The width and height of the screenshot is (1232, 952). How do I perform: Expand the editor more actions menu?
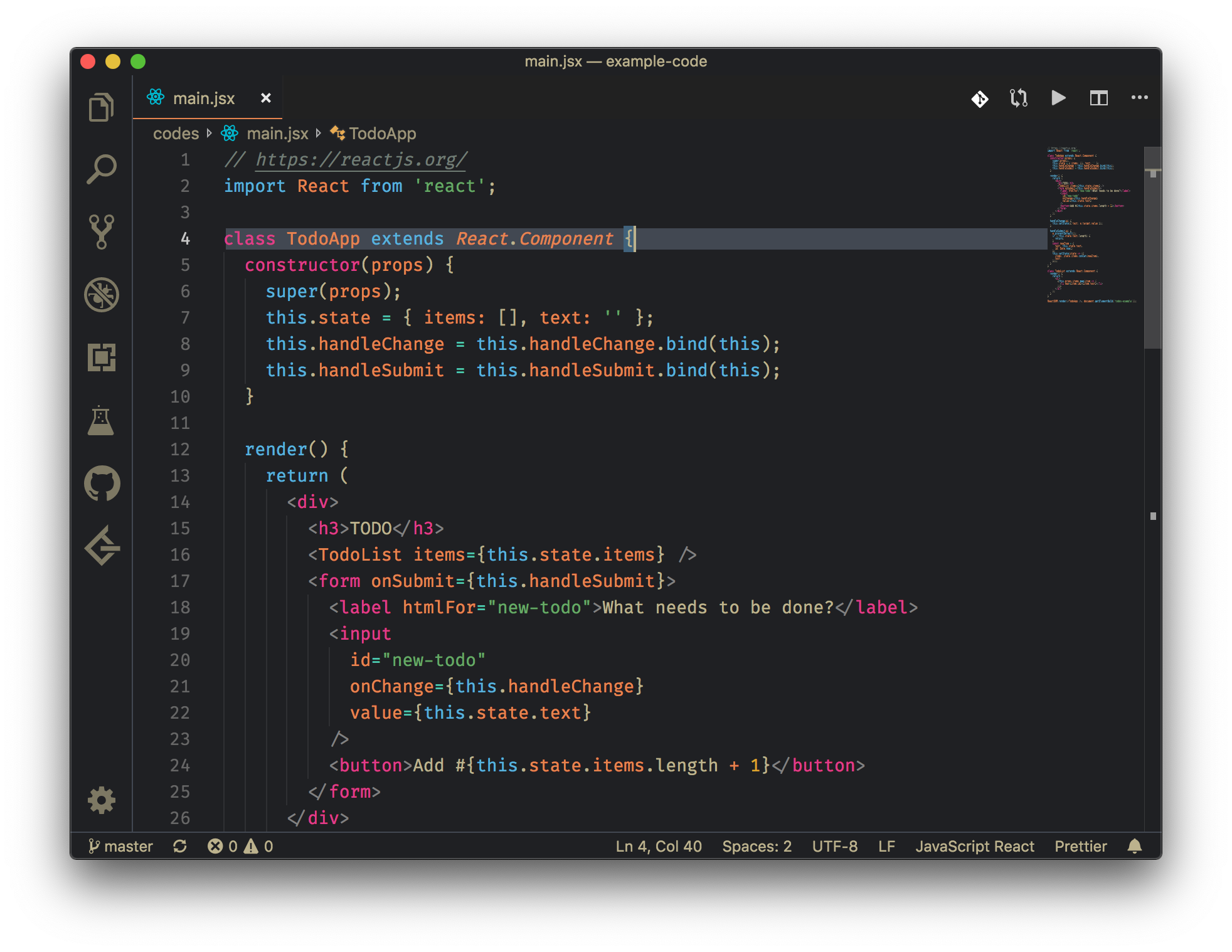point(1140,98)
